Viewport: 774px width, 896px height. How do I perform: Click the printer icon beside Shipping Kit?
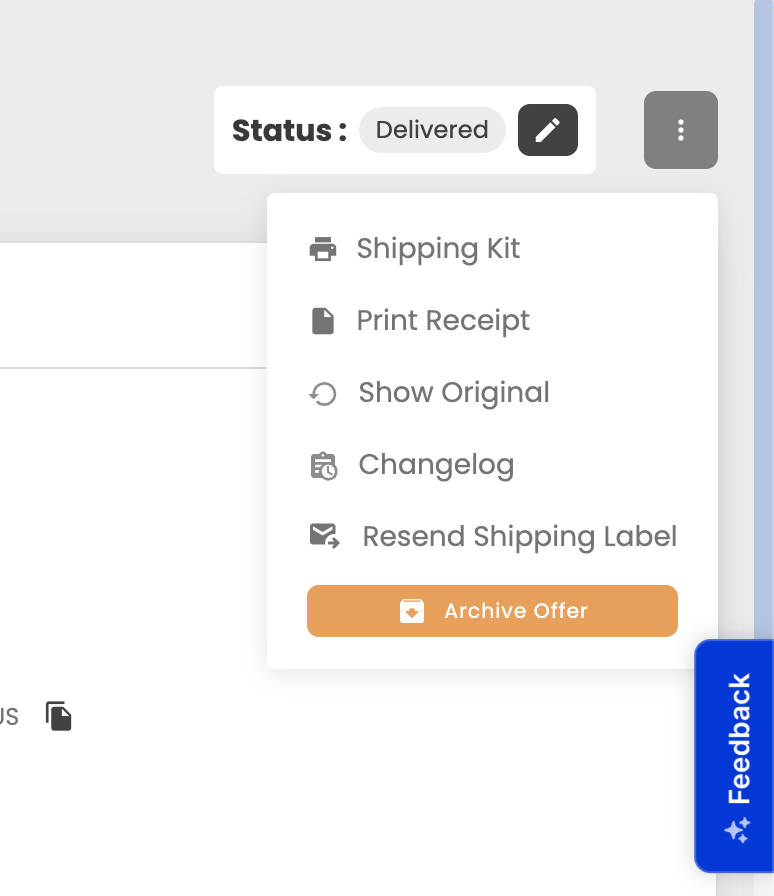[x=323, y=249]
